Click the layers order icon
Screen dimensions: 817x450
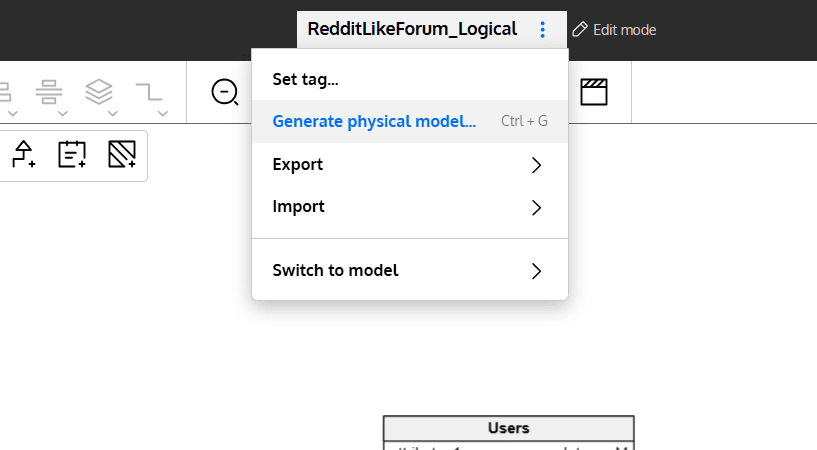[x=98, y=91]
